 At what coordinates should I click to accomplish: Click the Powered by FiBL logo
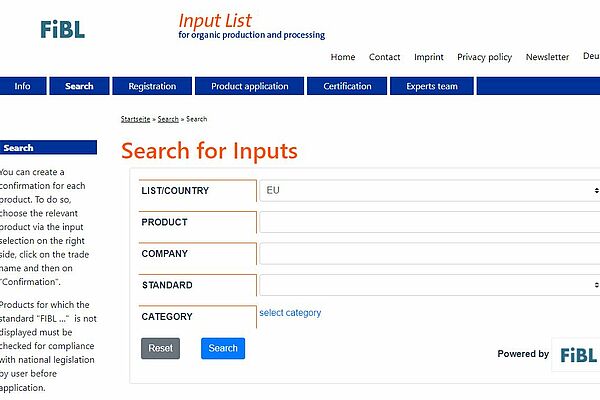click(578, 355)
